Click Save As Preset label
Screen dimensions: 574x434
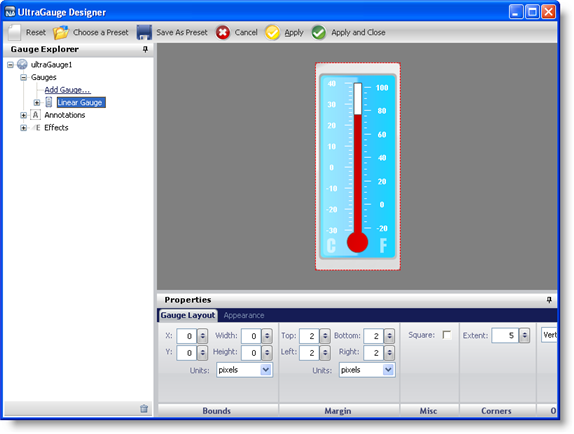182,32
